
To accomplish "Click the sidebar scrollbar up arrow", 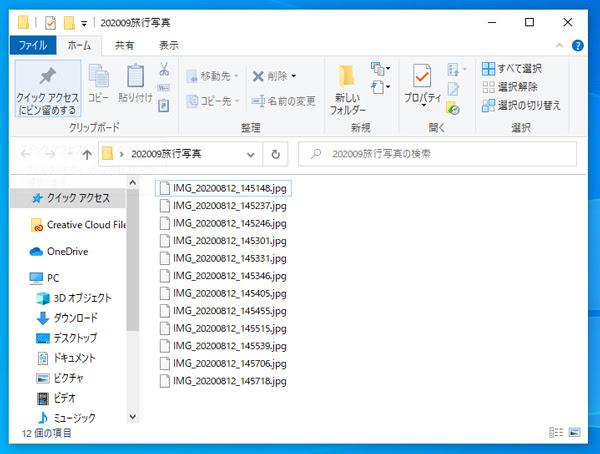I will pyautogui.click(x=133, y=183).
